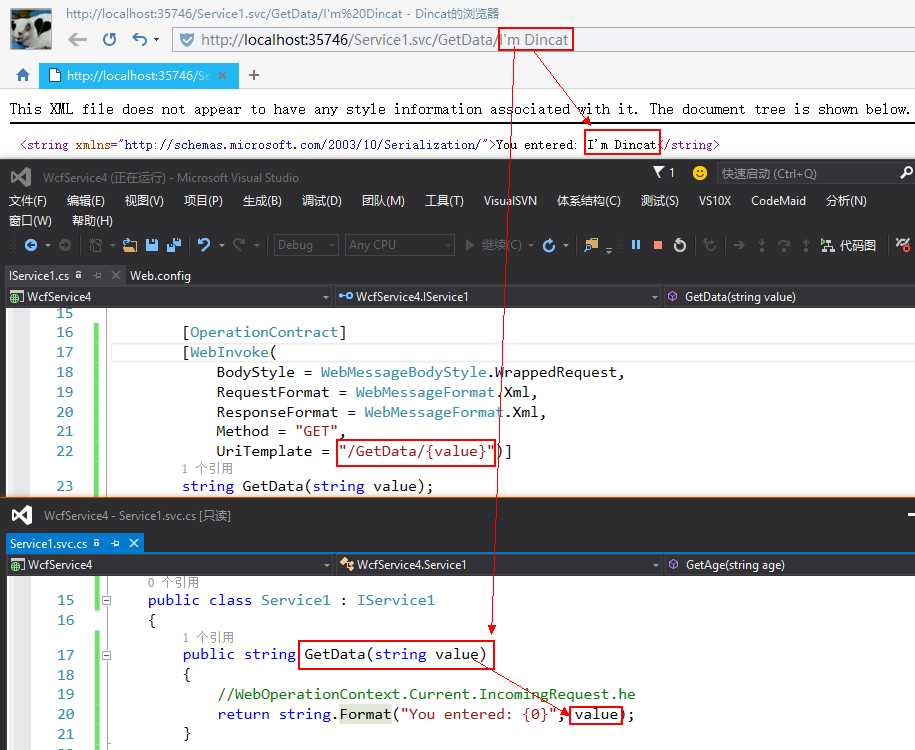Click the shield icon in address bar
Image resolution: width=915 pixels, height=750 pixels.
(187, 40)
